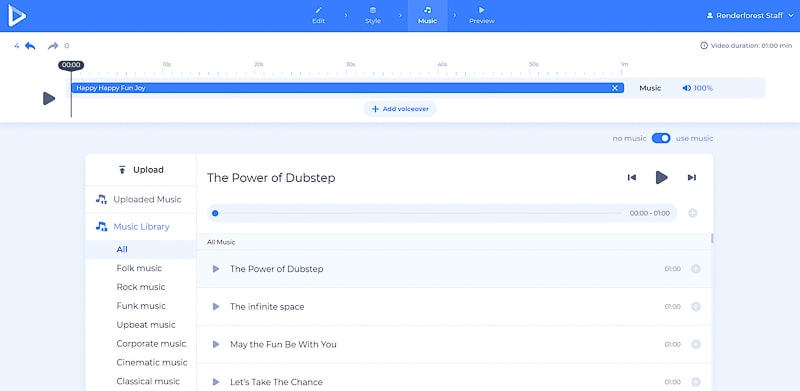Viewport: 800px width, 391px height.
Task: Expand the Music Library section
Action: [x=141, y=227]
